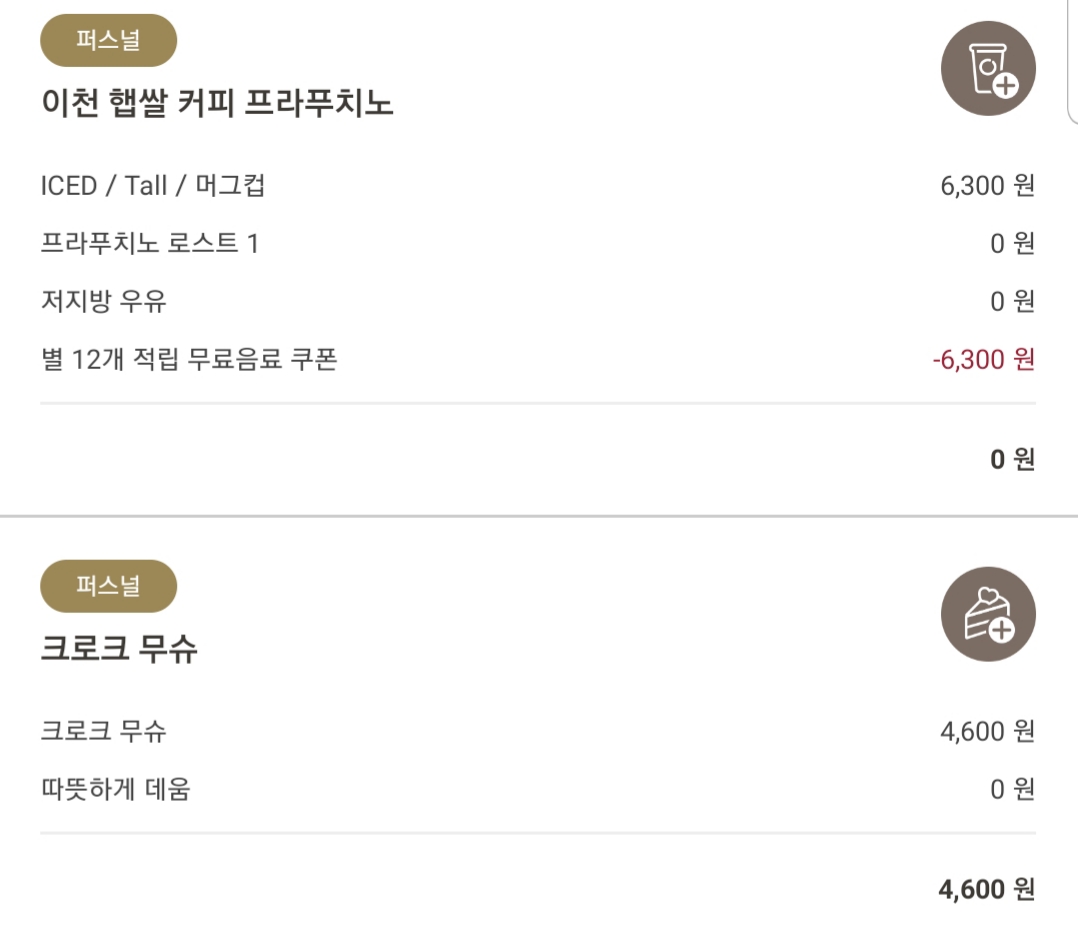
Task: Tap the bold 0 원 drink subtotal
Action: point(1012,459)
